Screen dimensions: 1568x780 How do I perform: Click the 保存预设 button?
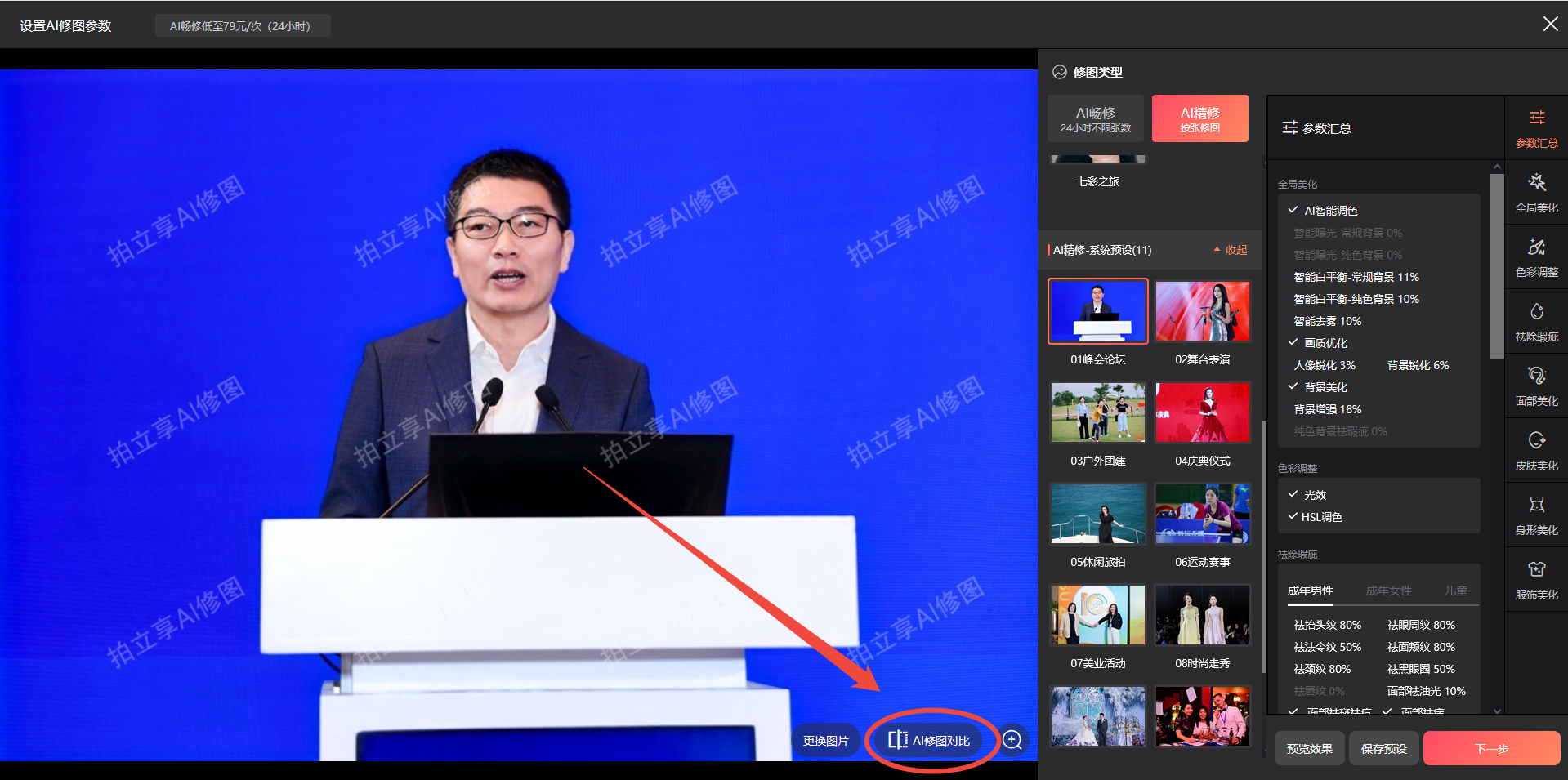(1383, 748)
